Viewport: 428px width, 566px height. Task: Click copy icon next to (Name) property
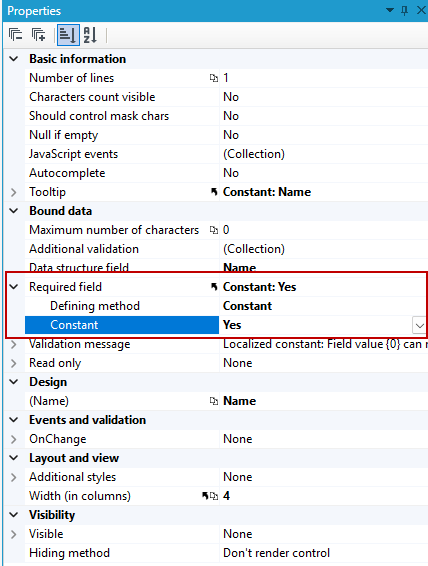214,401
